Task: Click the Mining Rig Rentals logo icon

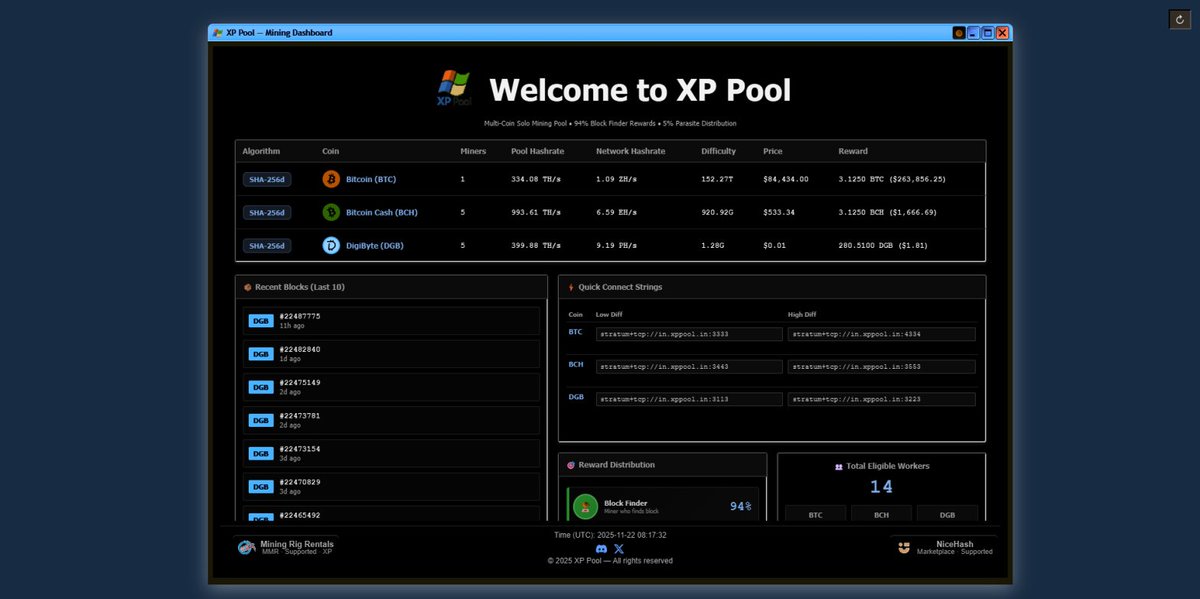Action: tap(246, 547)
